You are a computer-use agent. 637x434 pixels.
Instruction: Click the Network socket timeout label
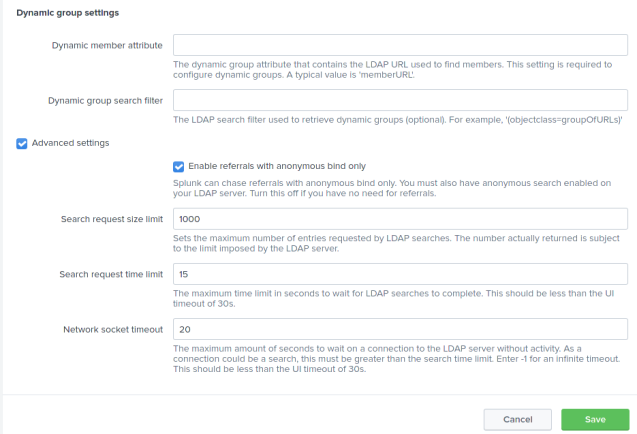(115, 329)
